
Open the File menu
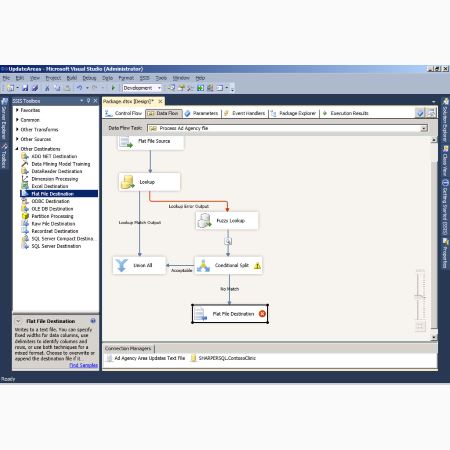[x=6, y=78]
